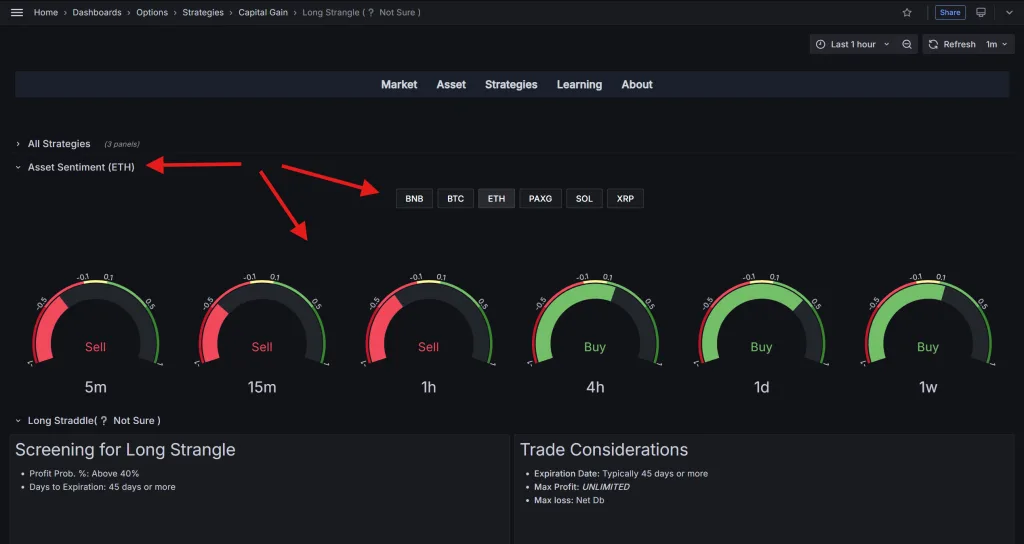The image size is (1024, 544).
Task: Click the 1d timeframe label
Action: point(761,387)
